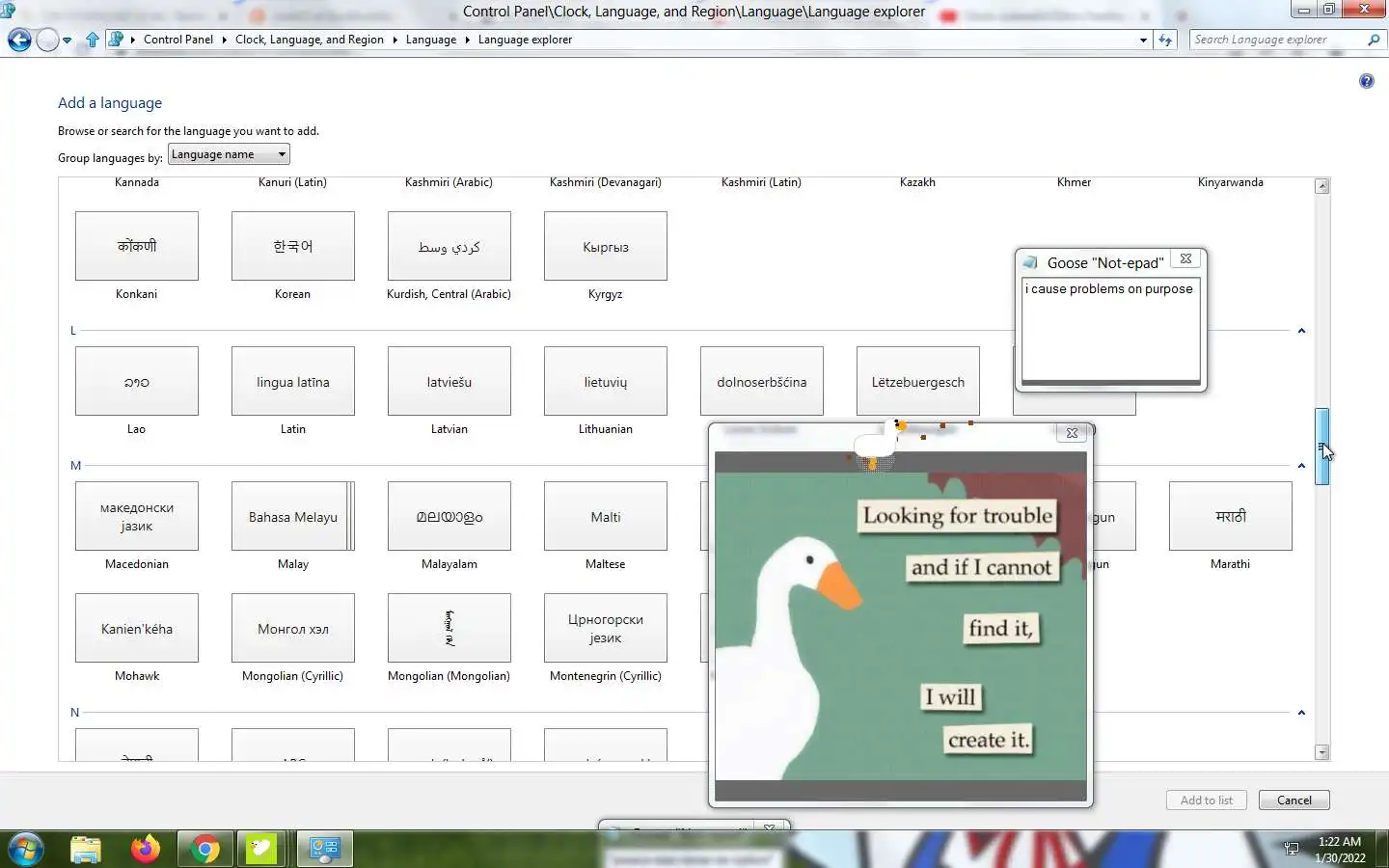The image size is (1389, 868).
Task: Select the Malayalam language tile
Action: click(x=449, y=516)
